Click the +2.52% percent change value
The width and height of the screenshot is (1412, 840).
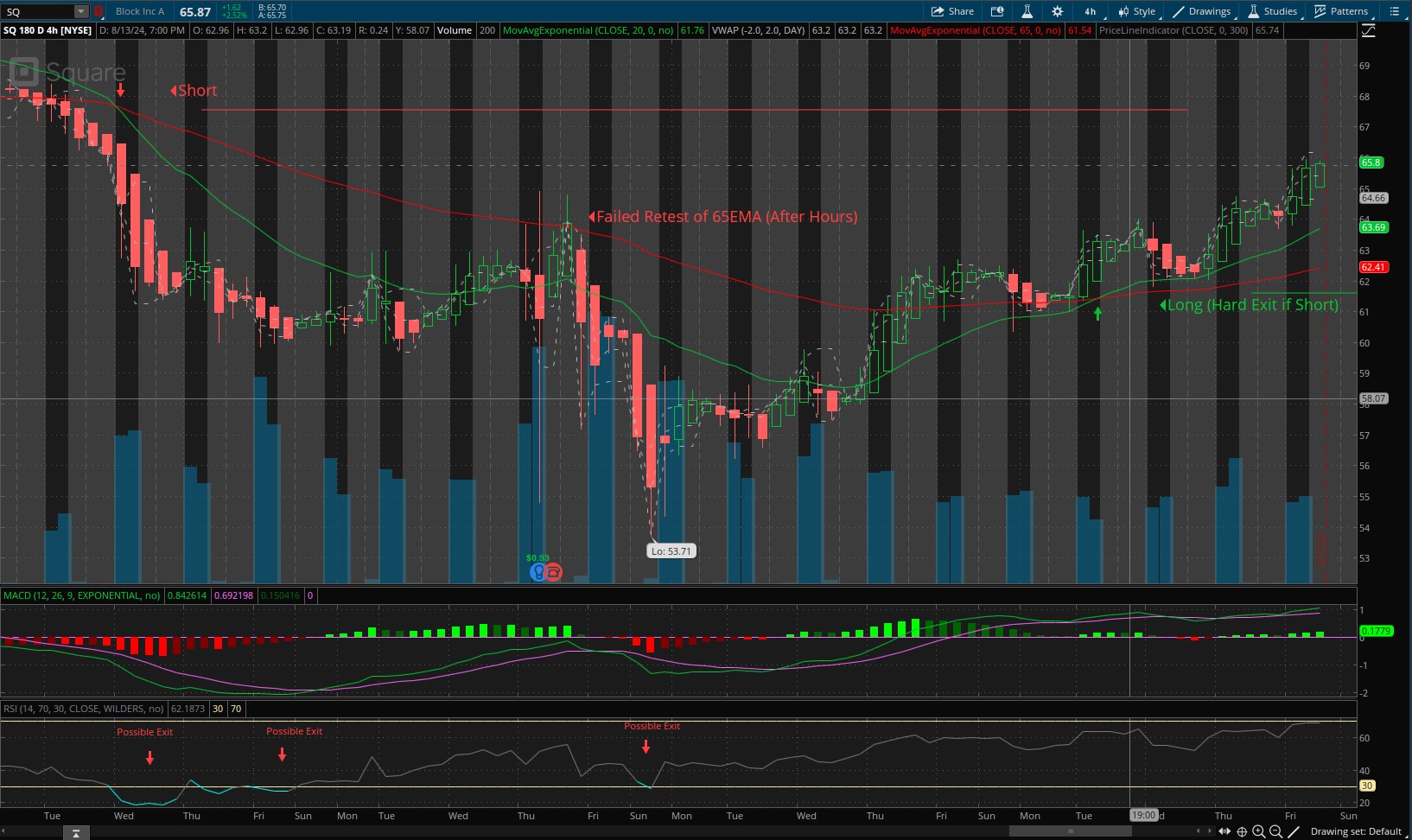pyautogui.click(x=234, y=16)
